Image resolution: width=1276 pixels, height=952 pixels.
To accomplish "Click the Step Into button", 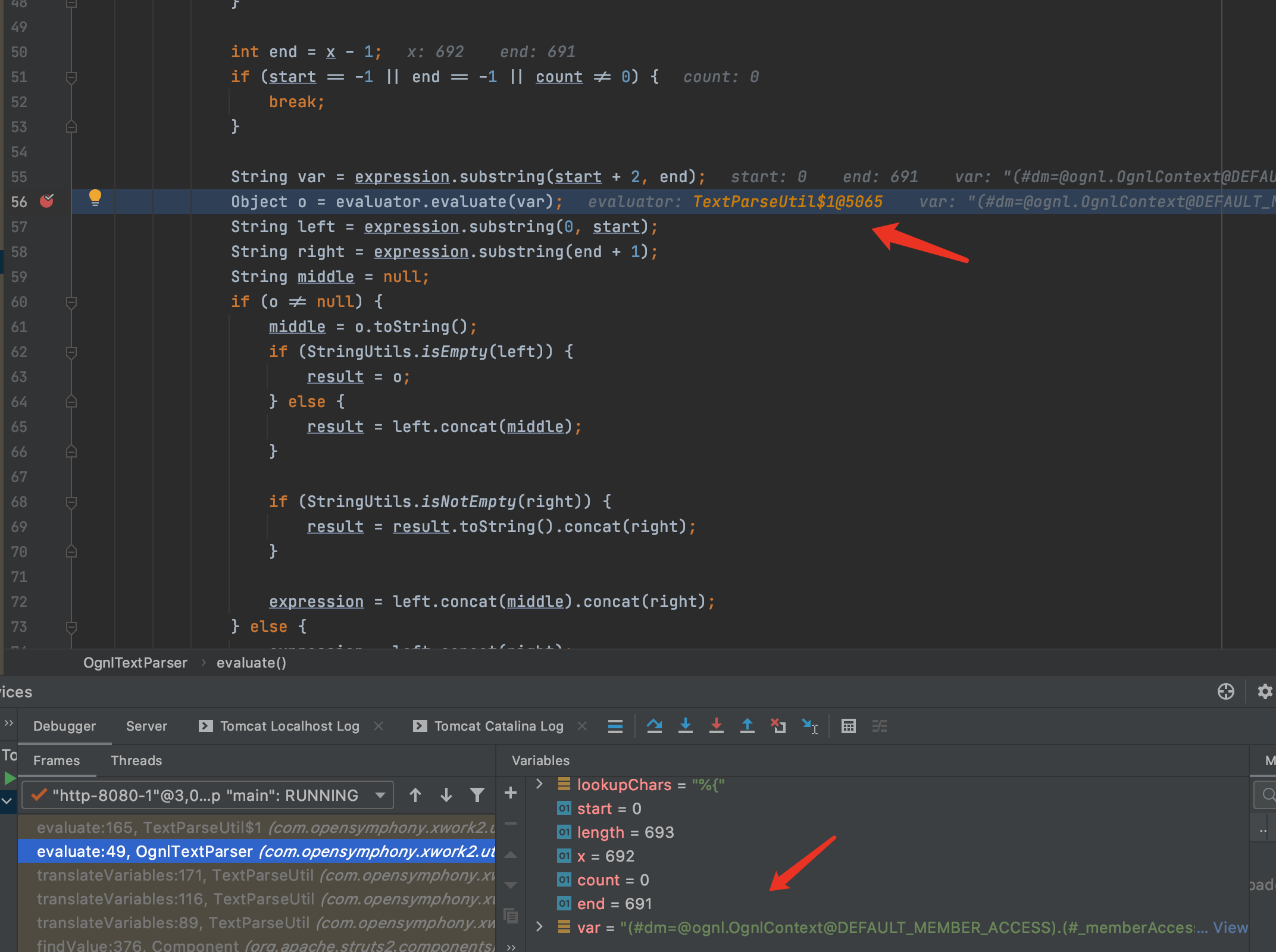I will click(x=686, y=726).
